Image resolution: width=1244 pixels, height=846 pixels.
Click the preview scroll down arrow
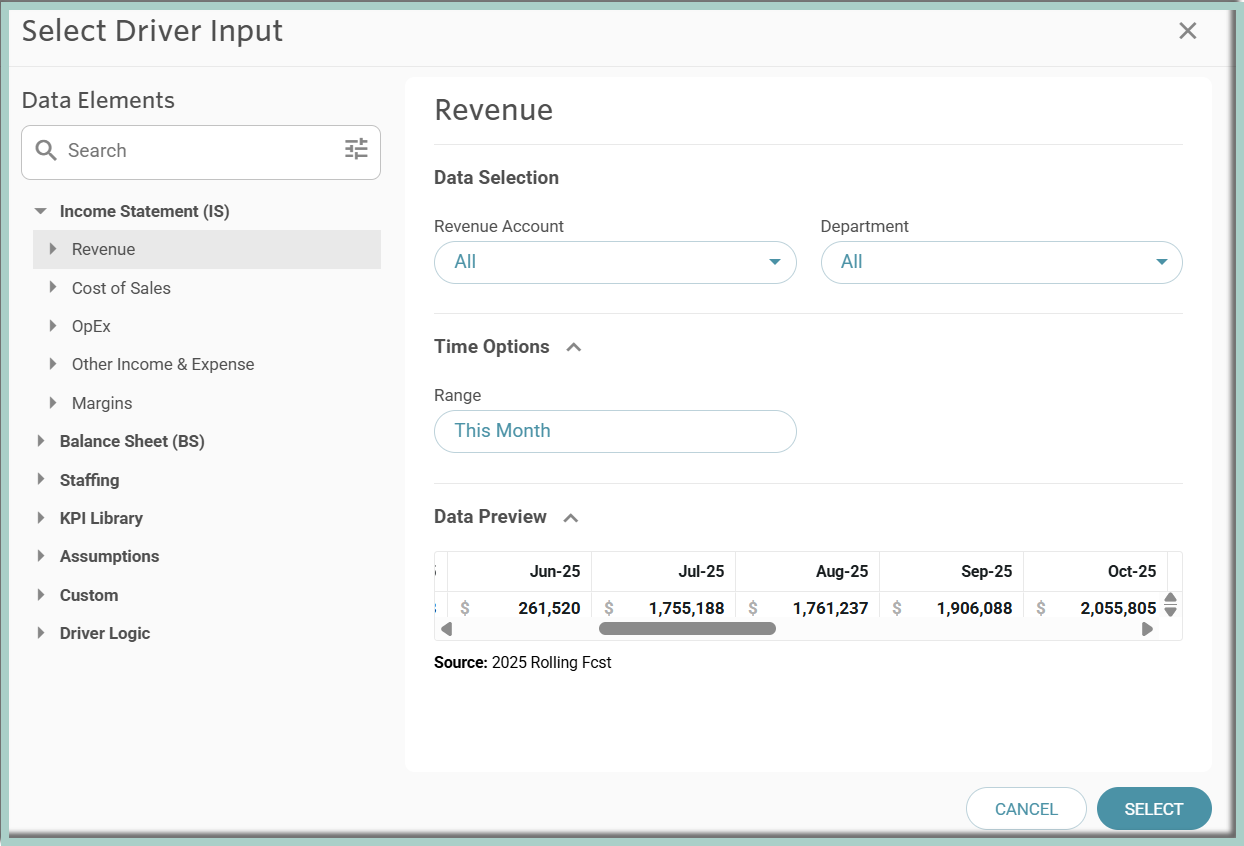[1171, 611]
